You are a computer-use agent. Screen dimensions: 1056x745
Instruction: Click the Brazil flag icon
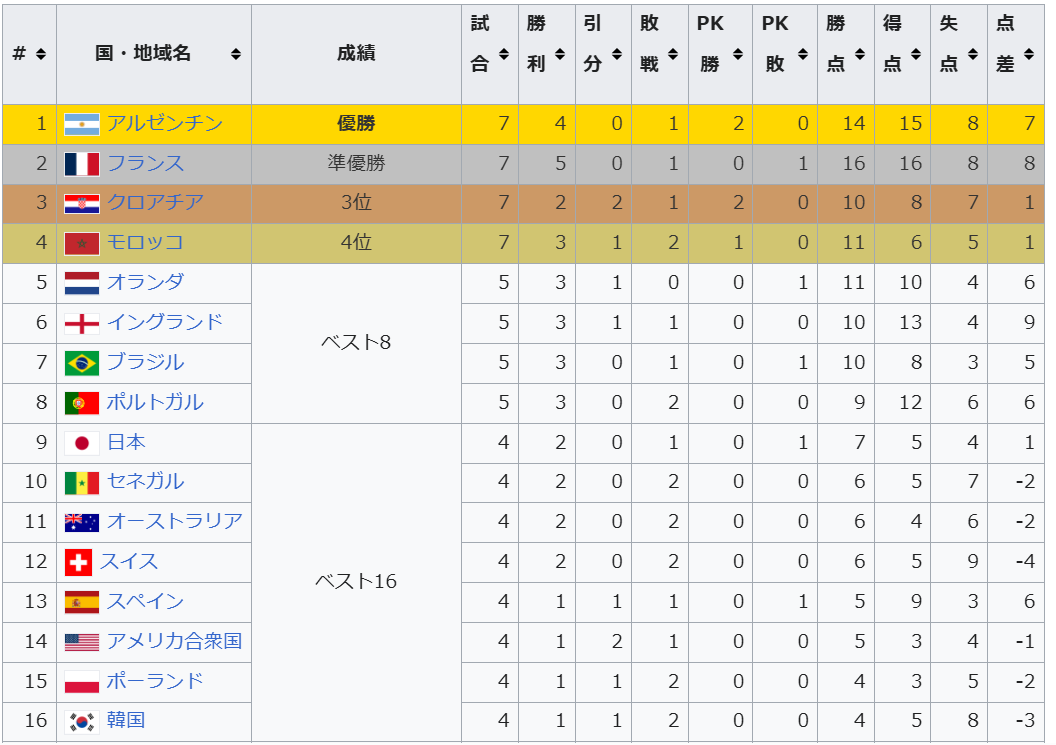[81, 363]
